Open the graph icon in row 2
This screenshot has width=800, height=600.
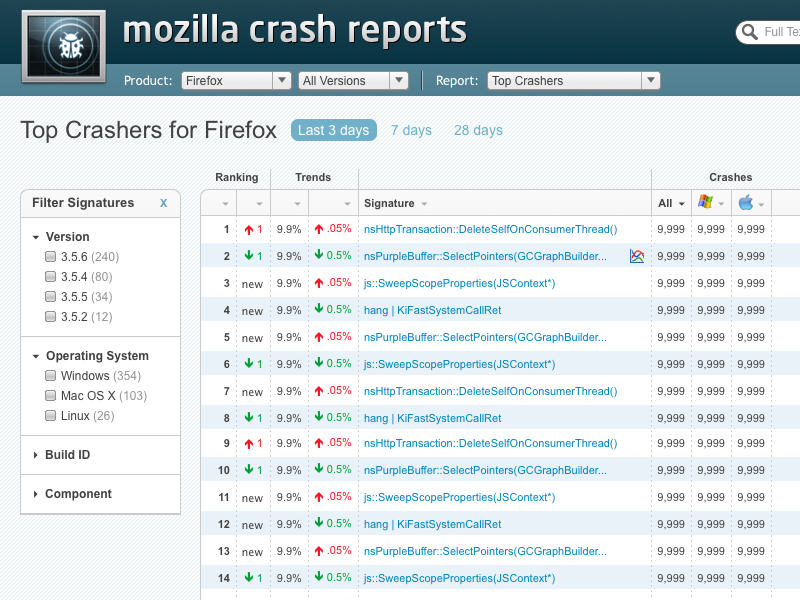click(637, 256)
